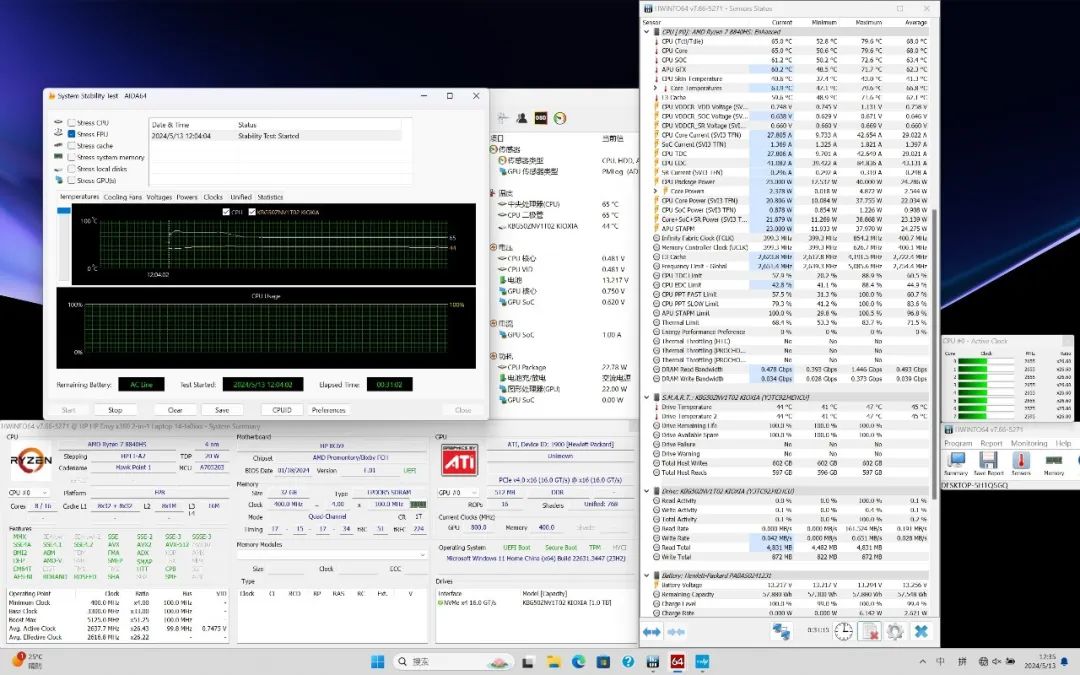
Task: Click the Memory module icon in HWiNFO64 toolbar
Action: [x=1054, y=461]
